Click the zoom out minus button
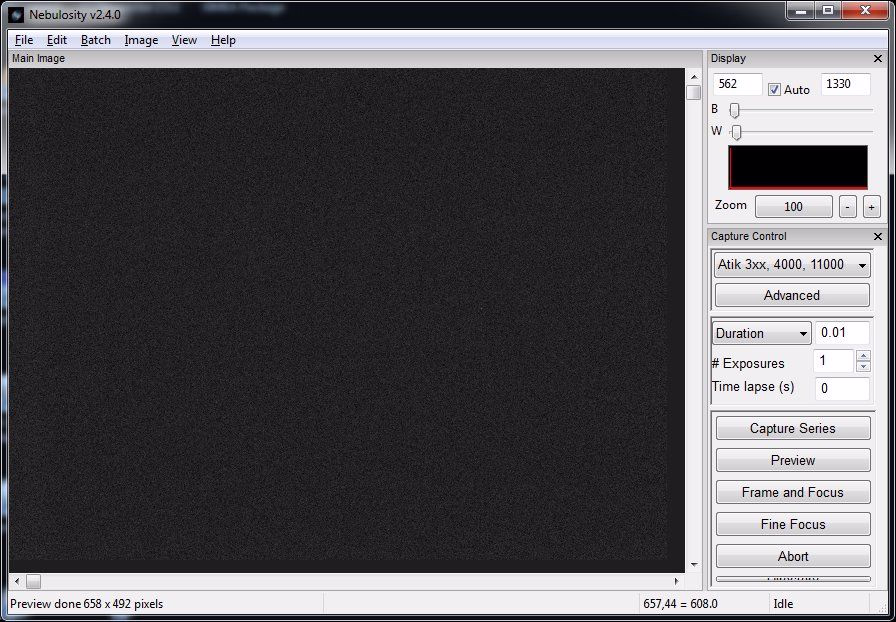Viewport: 896px width, 622px height. (x=847, y=207)
